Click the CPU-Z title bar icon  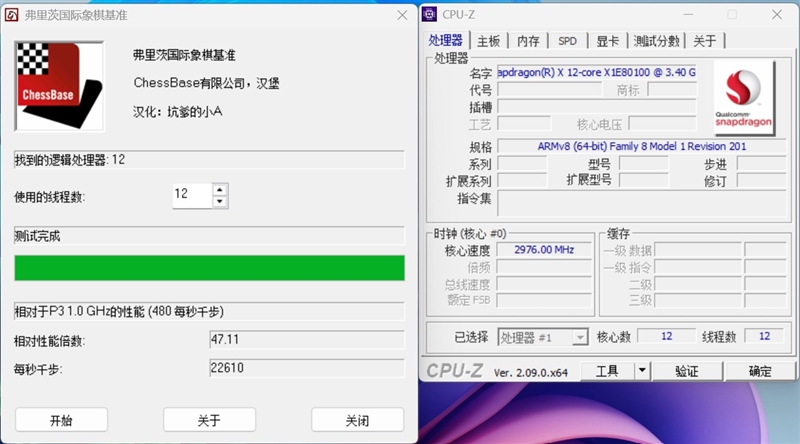coord(430,14)
